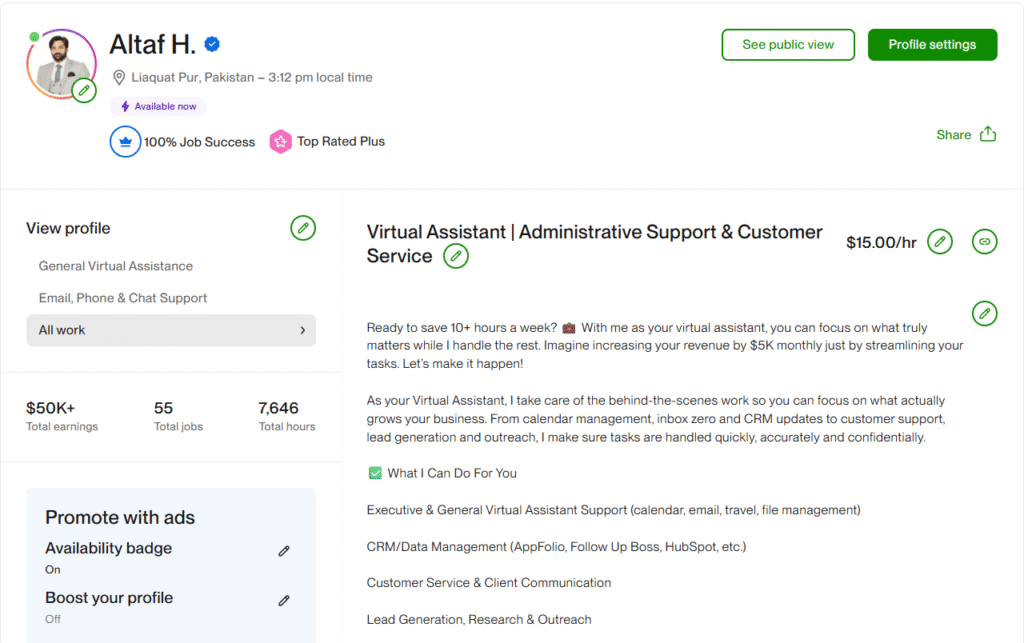Screen dimensions: 1024x643
Task: Toggle Availability badge setting pencil
Action: click(x=284, y=551)
